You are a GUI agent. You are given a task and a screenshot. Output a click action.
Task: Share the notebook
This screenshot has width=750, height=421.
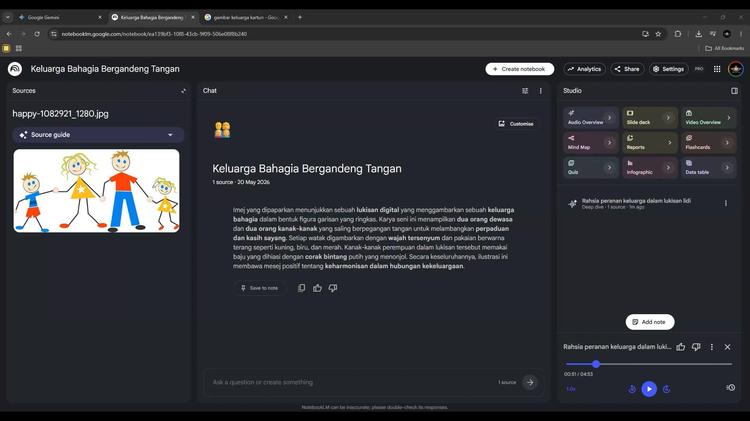[x=627, y=69]
